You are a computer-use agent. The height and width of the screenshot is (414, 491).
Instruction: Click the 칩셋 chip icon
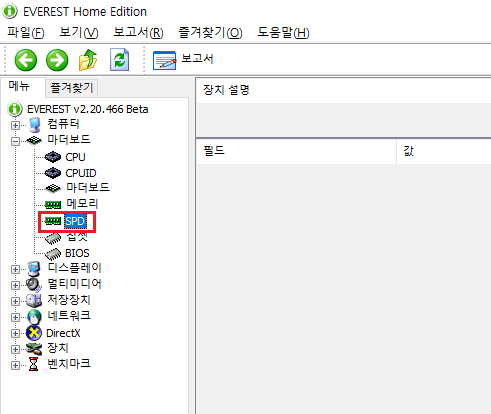coord(53,239)
